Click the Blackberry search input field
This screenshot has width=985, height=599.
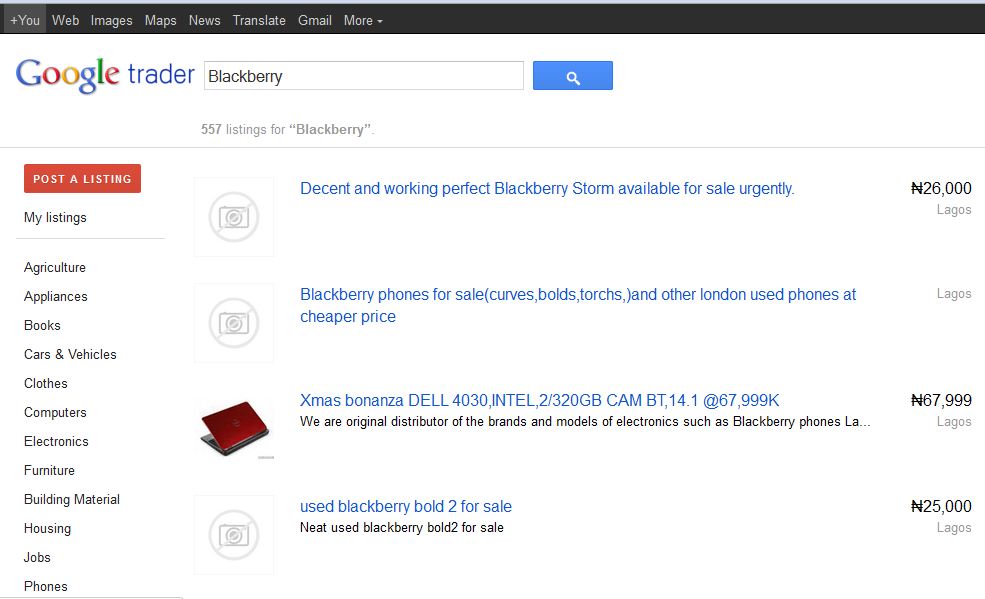pos(362,75)
